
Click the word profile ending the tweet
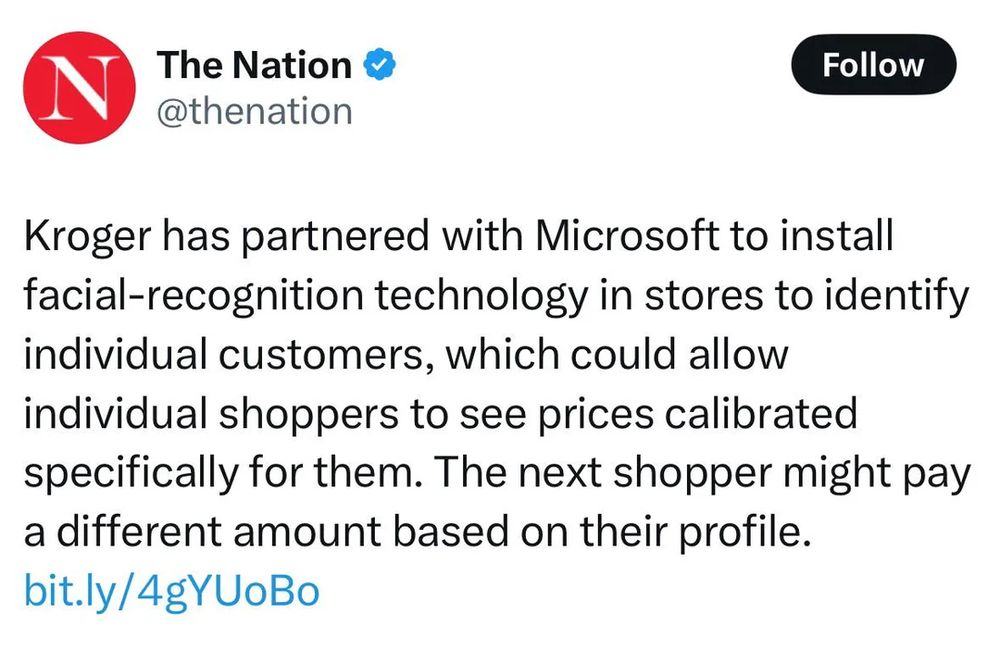(745, 532)
